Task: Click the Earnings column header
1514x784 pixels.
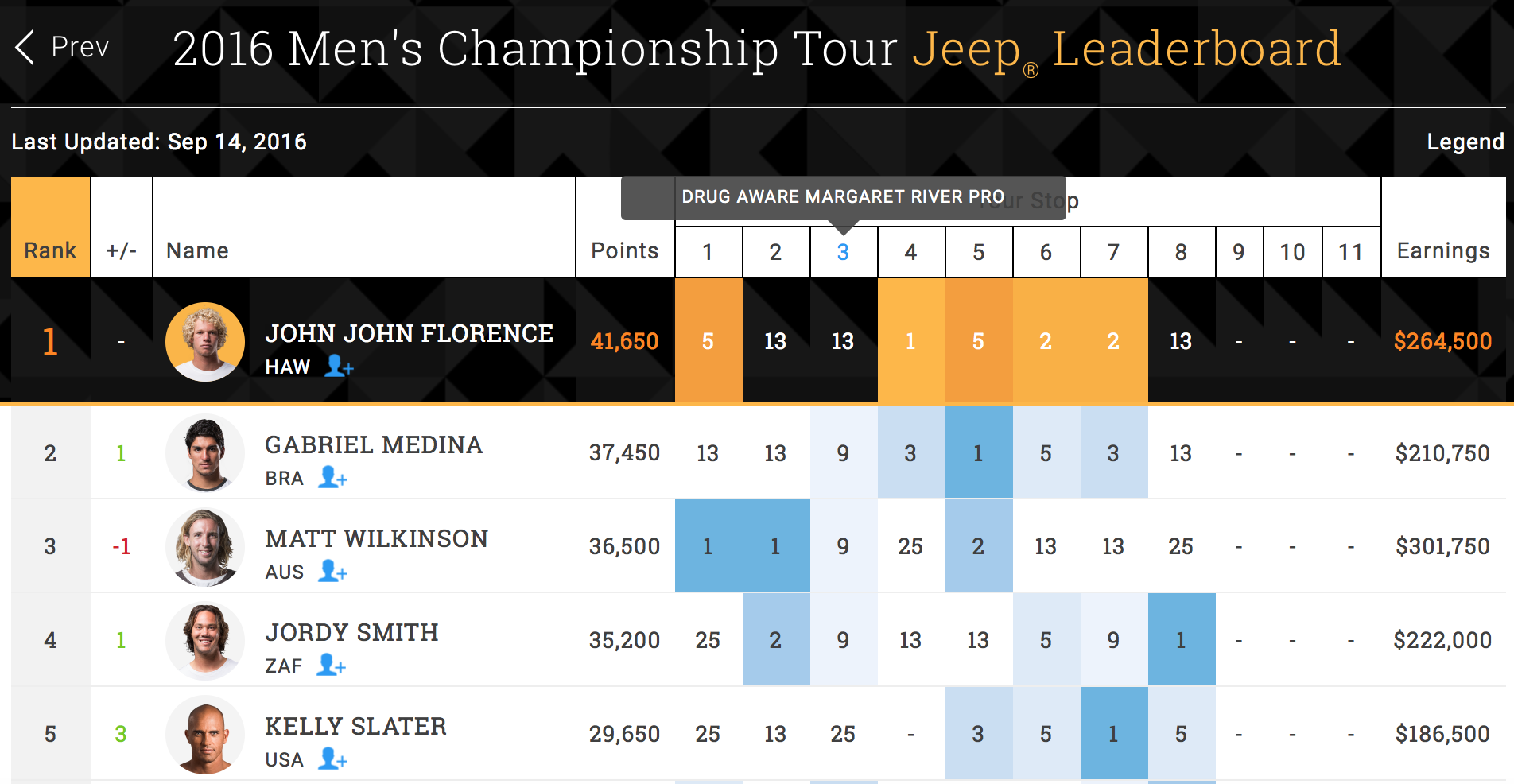Action: click(1442, 250)
